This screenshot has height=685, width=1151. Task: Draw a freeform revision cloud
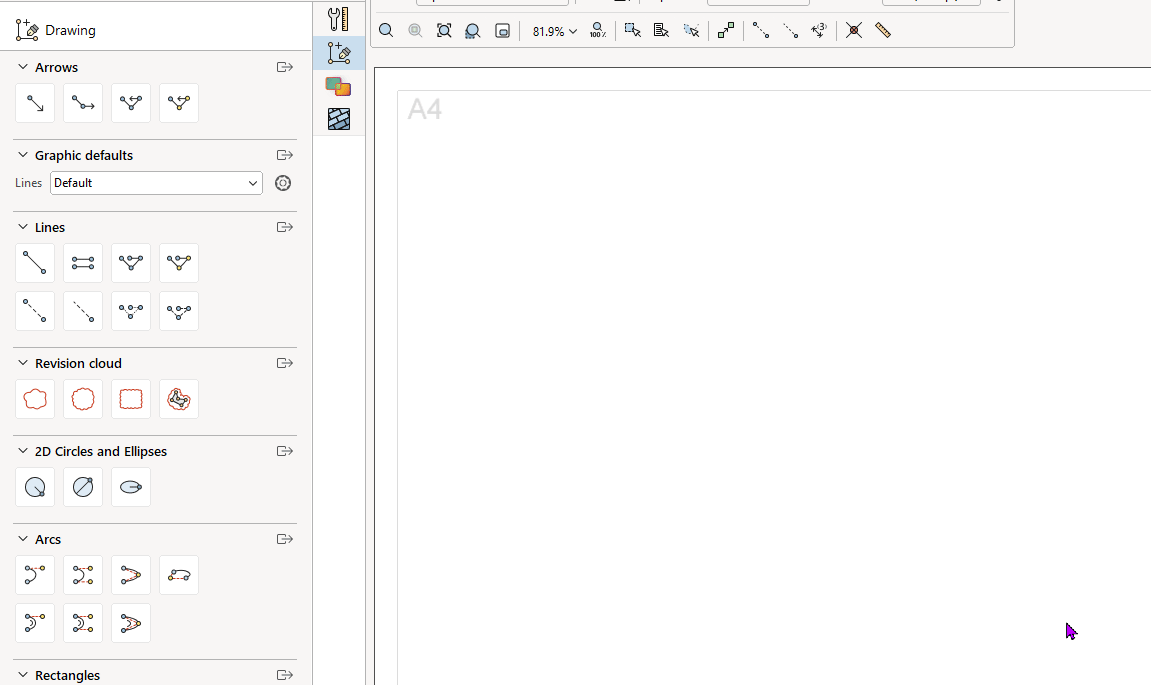pos(35,399)
